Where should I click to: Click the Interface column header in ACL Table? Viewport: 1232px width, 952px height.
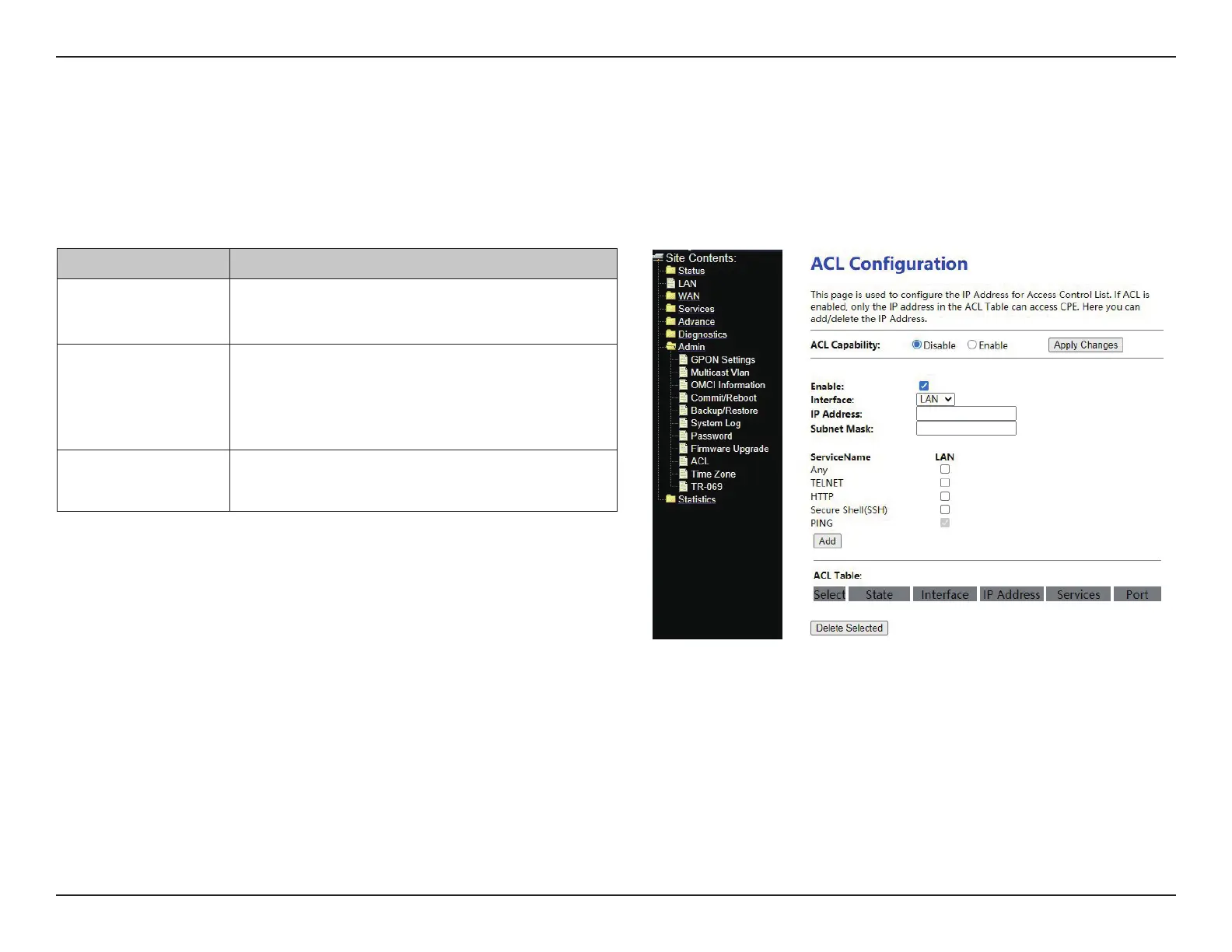945,594
